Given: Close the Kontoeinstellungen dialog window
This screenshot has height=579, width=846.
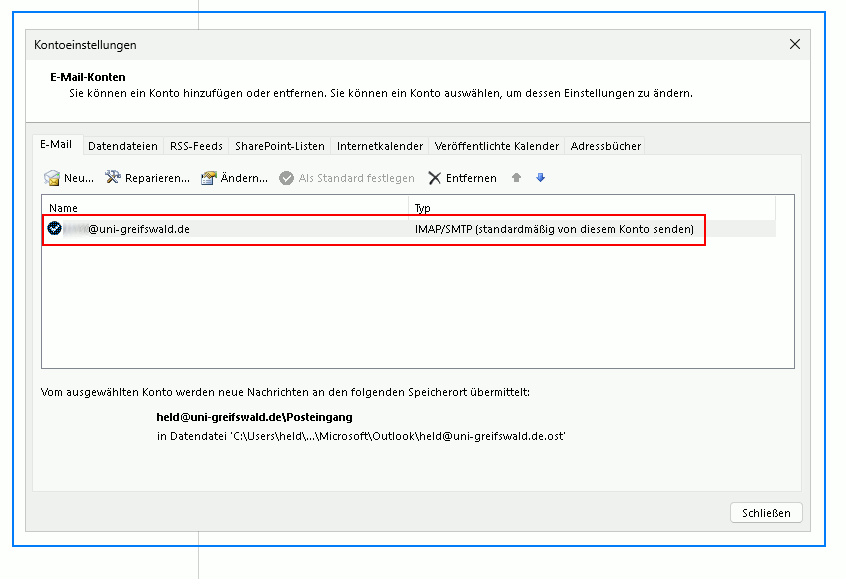Looking at the screenshot, I should pyautogui.click(x=795, y=44).
